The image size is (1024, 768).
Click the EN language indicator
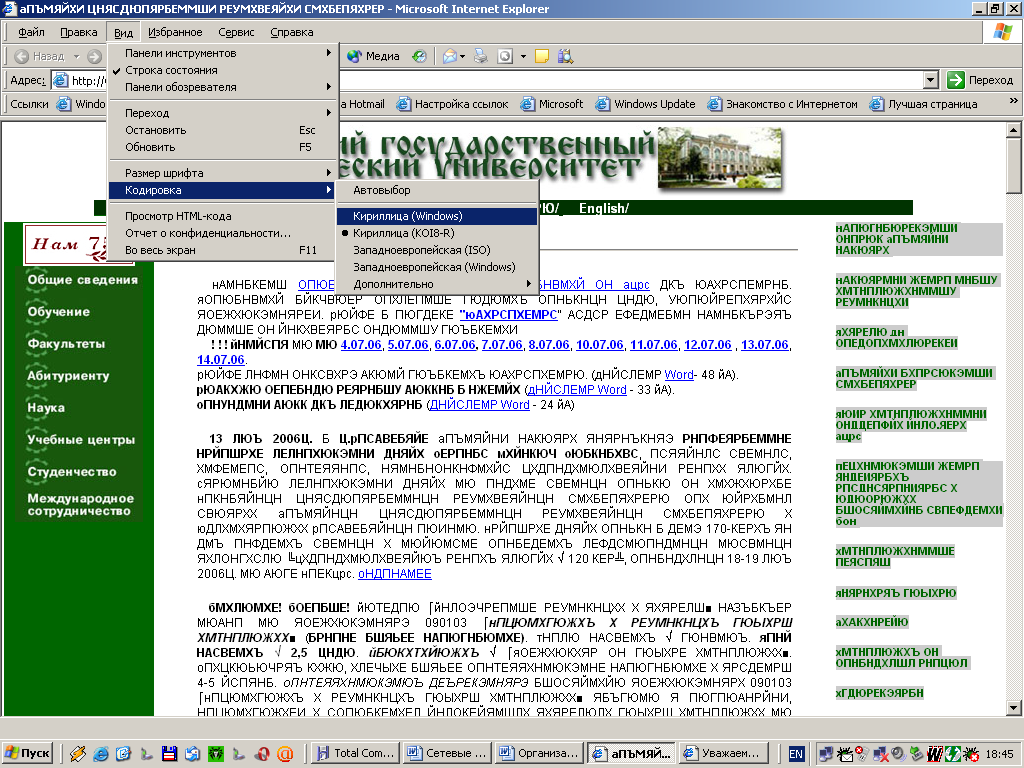click(x=795, y=754)
